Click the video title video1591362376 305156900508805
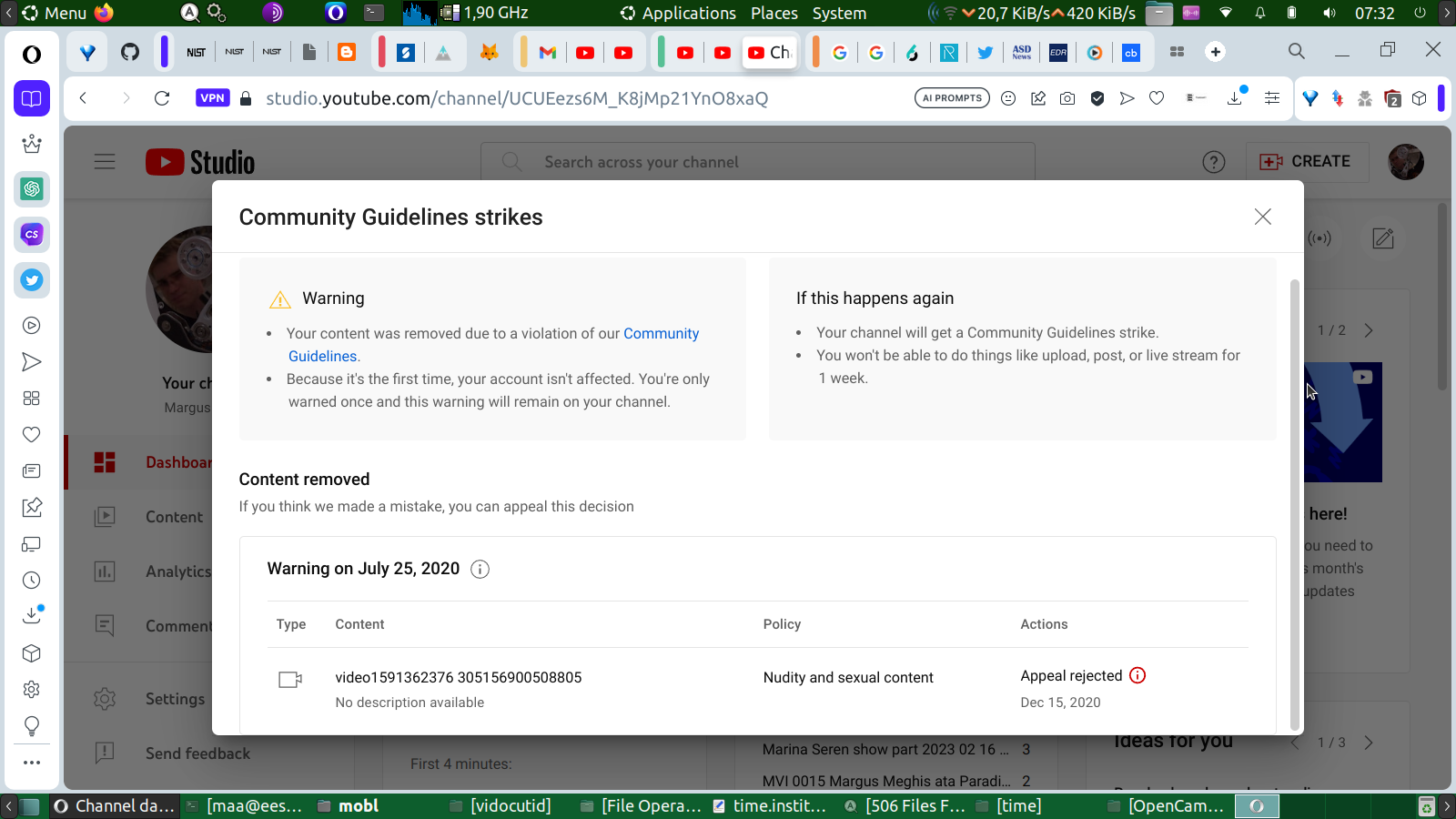 [459, 677]
